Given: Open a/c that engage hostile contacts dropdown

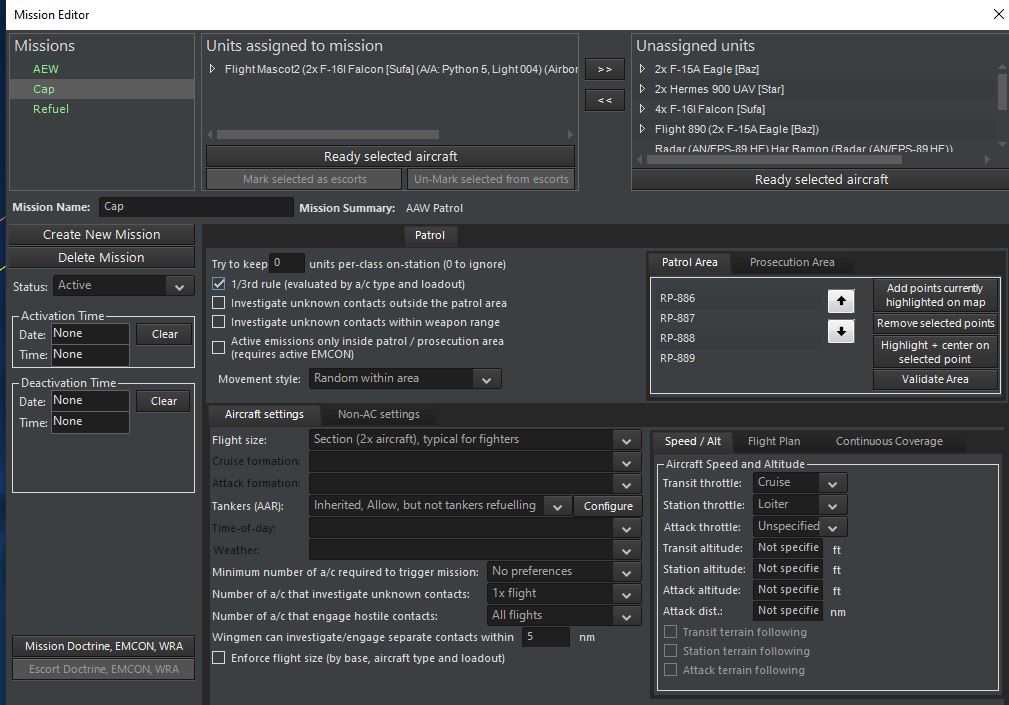Looking at the screenshot, I should (x=564, y=616).
